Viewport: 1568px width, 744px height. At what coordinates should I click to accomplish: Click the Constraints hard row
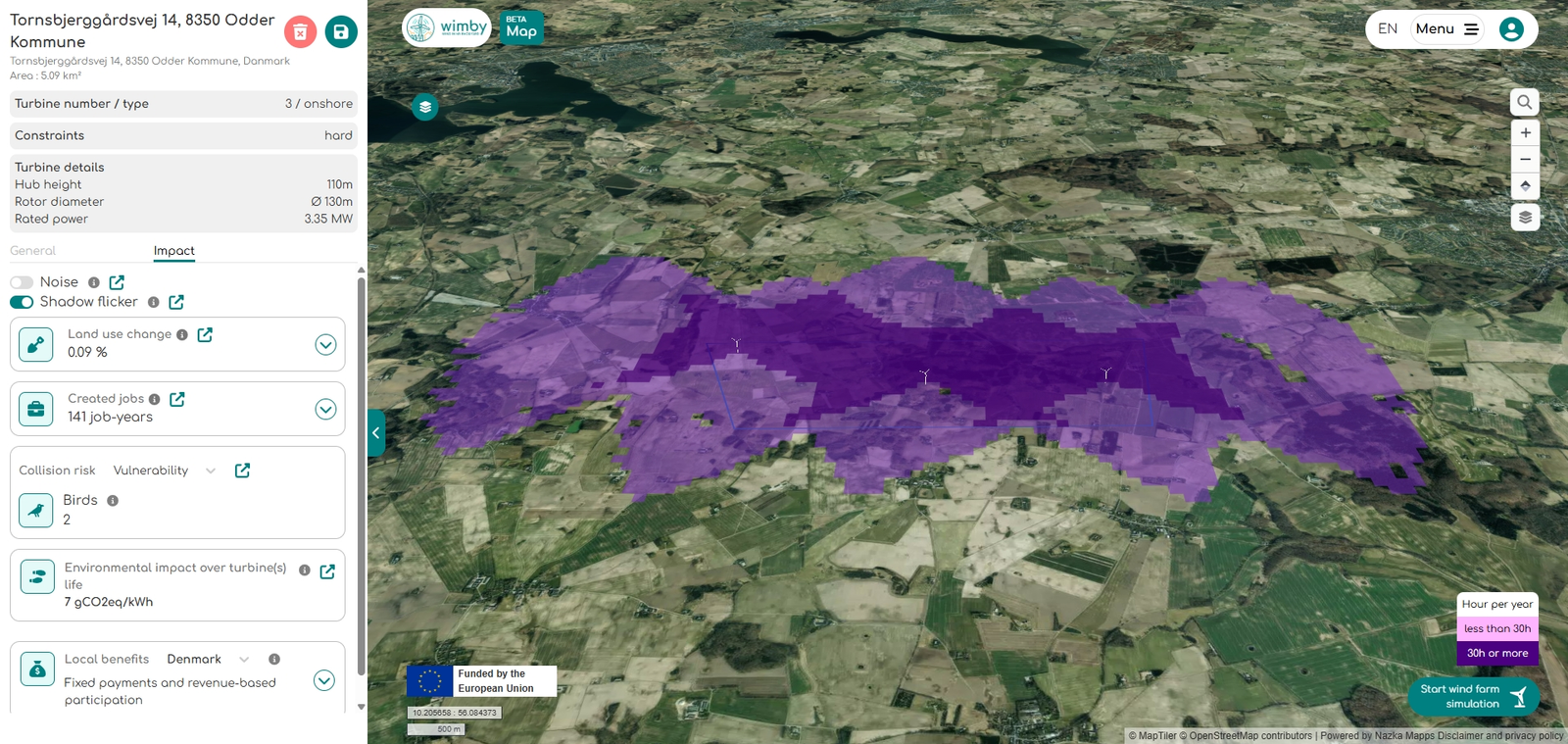(183, 135)
